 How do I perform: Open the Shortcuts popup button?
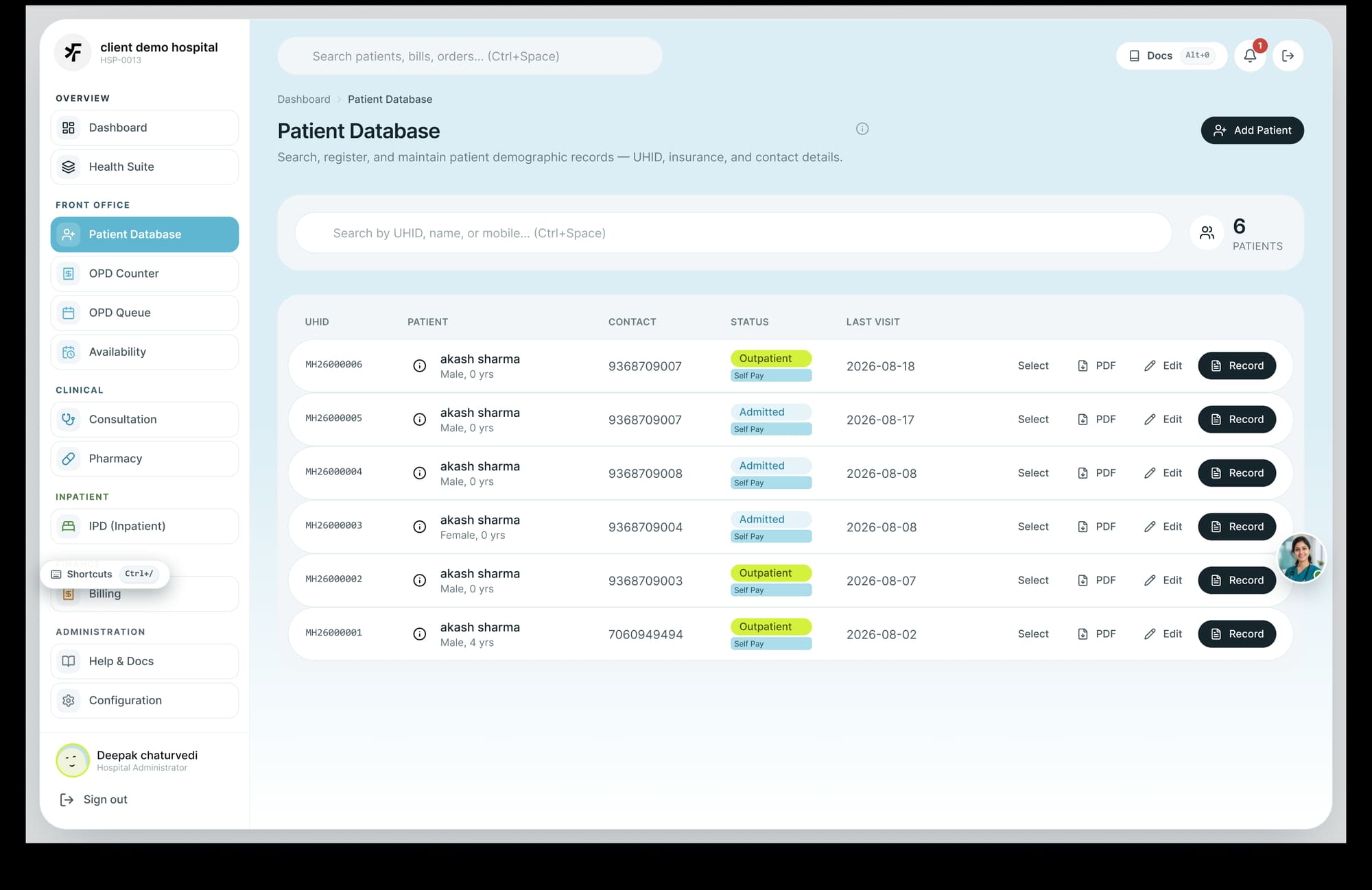coord(104,574)
